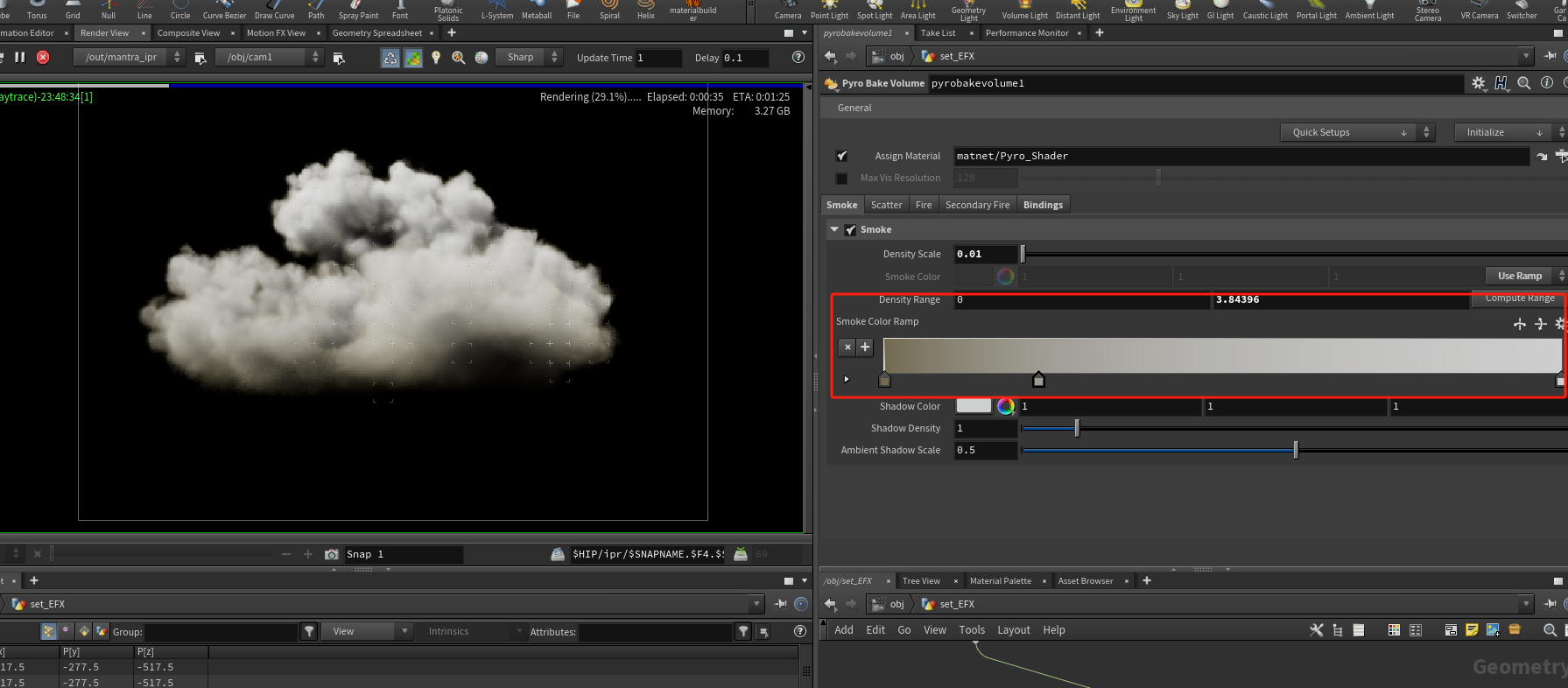The width and height of the screenshot is (1568, 688).
Task: Open the Use Ramp dropdown
Action: coord(1526,276)
